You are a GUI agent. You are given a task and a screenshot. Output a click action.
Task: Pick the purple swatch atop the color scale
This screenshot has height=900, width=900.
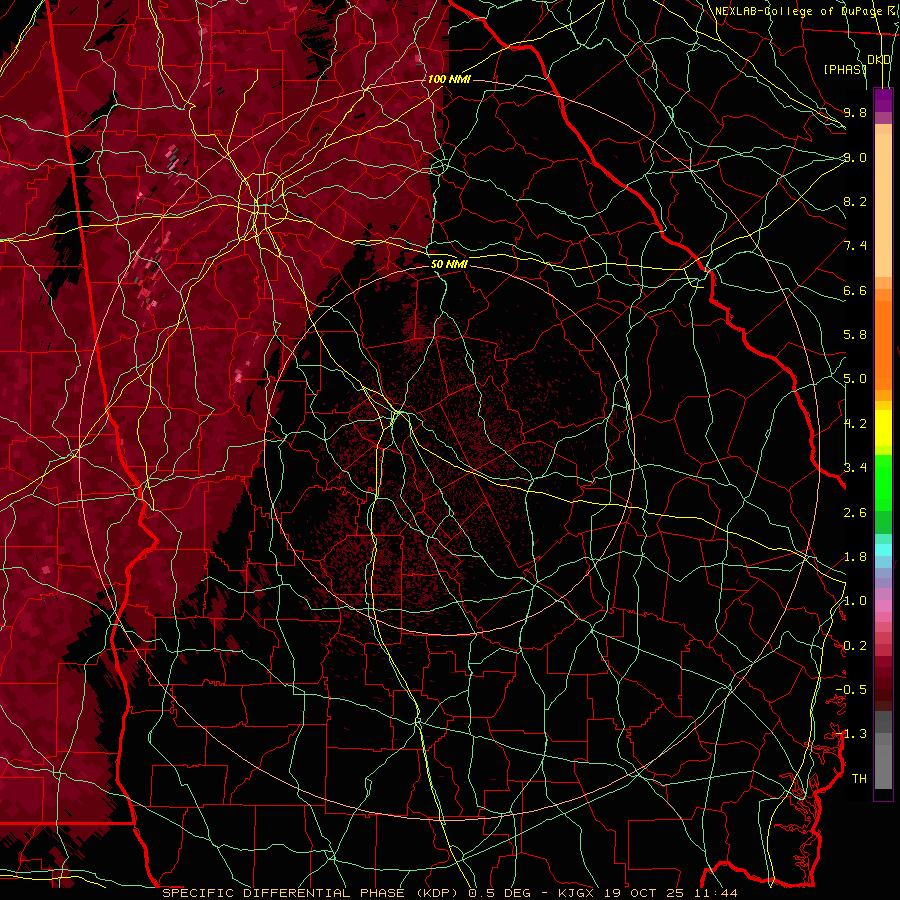[883, 100]
